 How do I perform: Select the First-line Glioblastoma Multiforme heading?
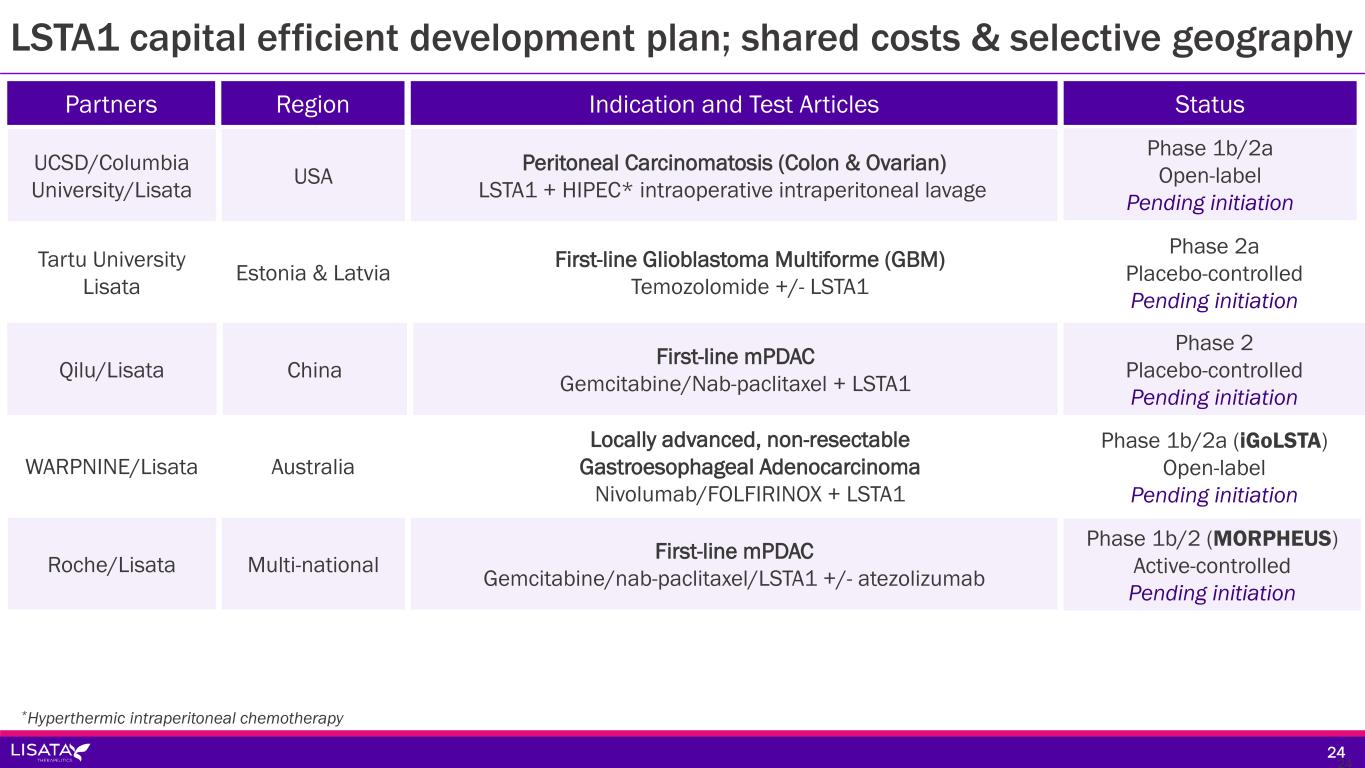point(749,260)
